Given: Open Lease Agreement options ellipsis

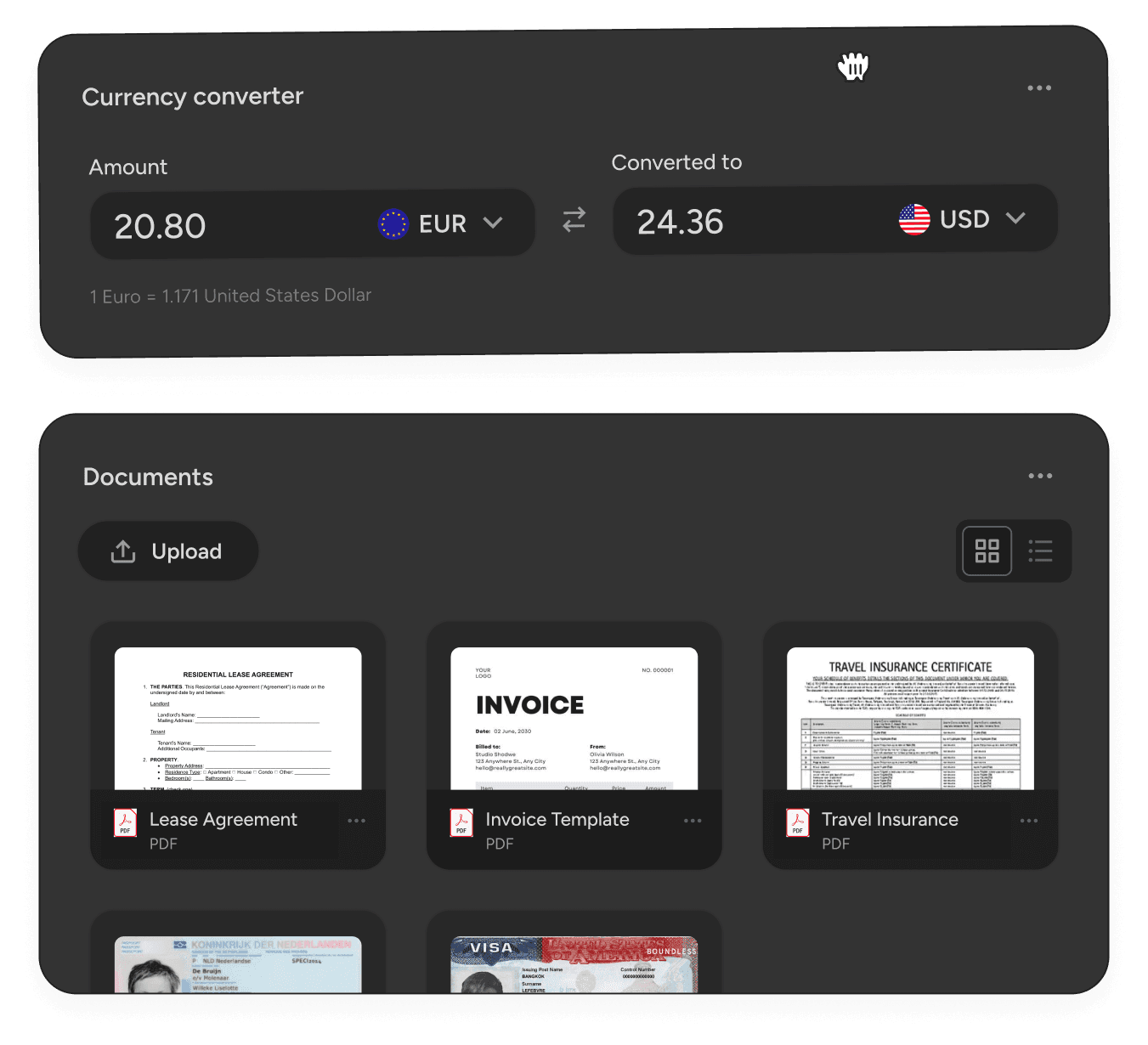Looking at the screenshot, I should click(x=356, y=821).
